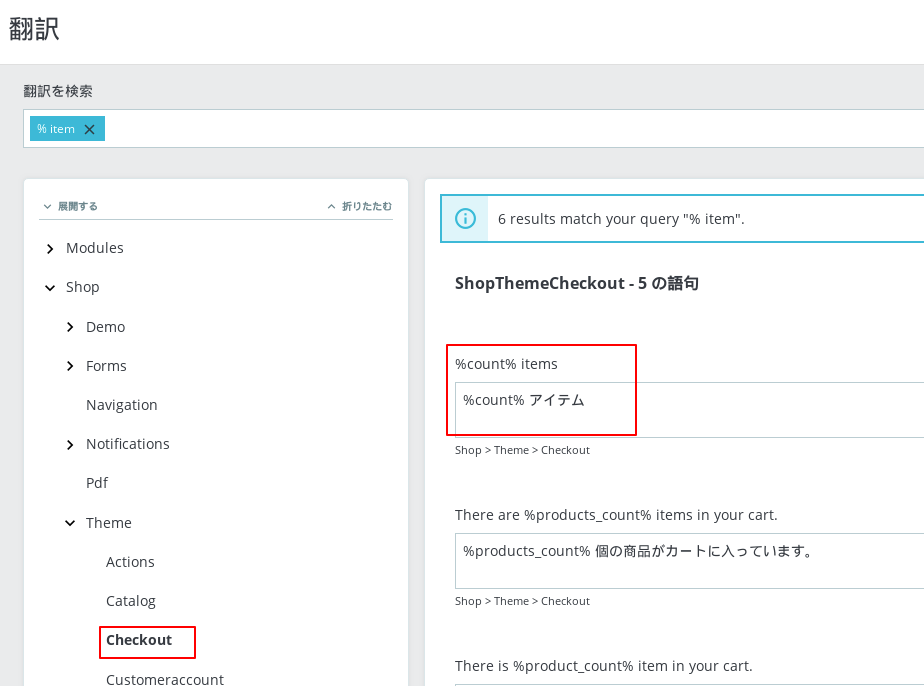Select Theme in the tree

[x=109, y=523]
